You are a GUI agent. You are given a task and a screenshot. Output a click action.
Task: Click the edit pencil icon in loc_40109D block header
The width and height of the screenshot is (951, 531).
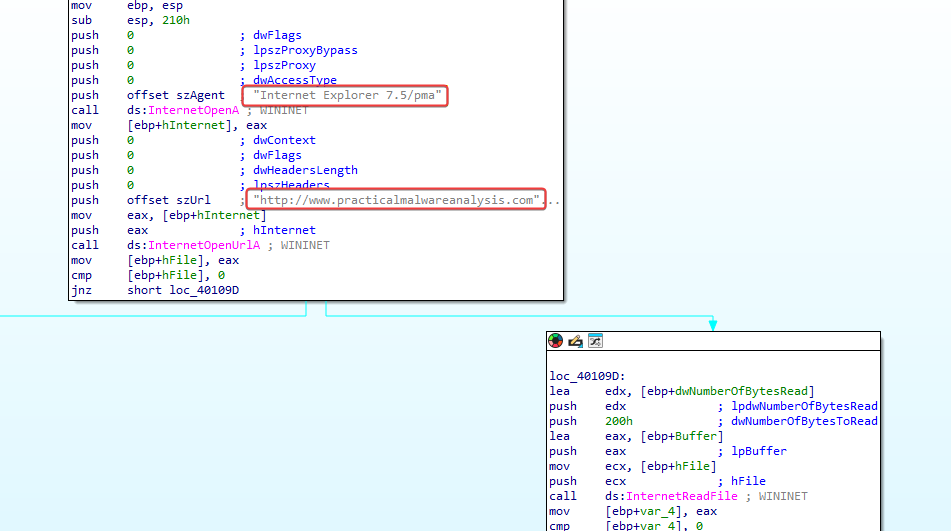point(576,341)
